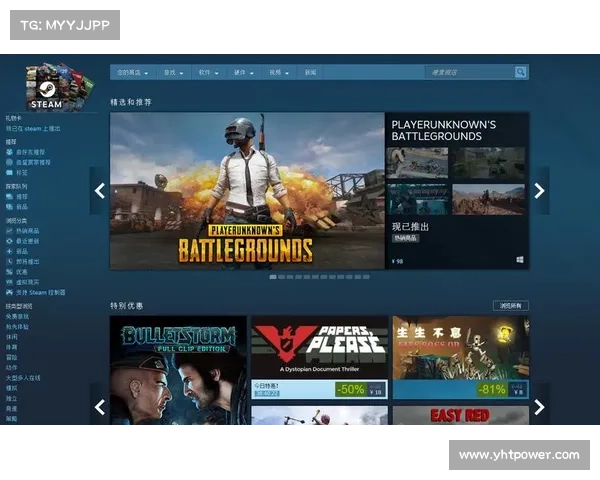Open the 硬件 dropdown menu
Viewport: 600px width, 480px height.
(x=244, y=72)
